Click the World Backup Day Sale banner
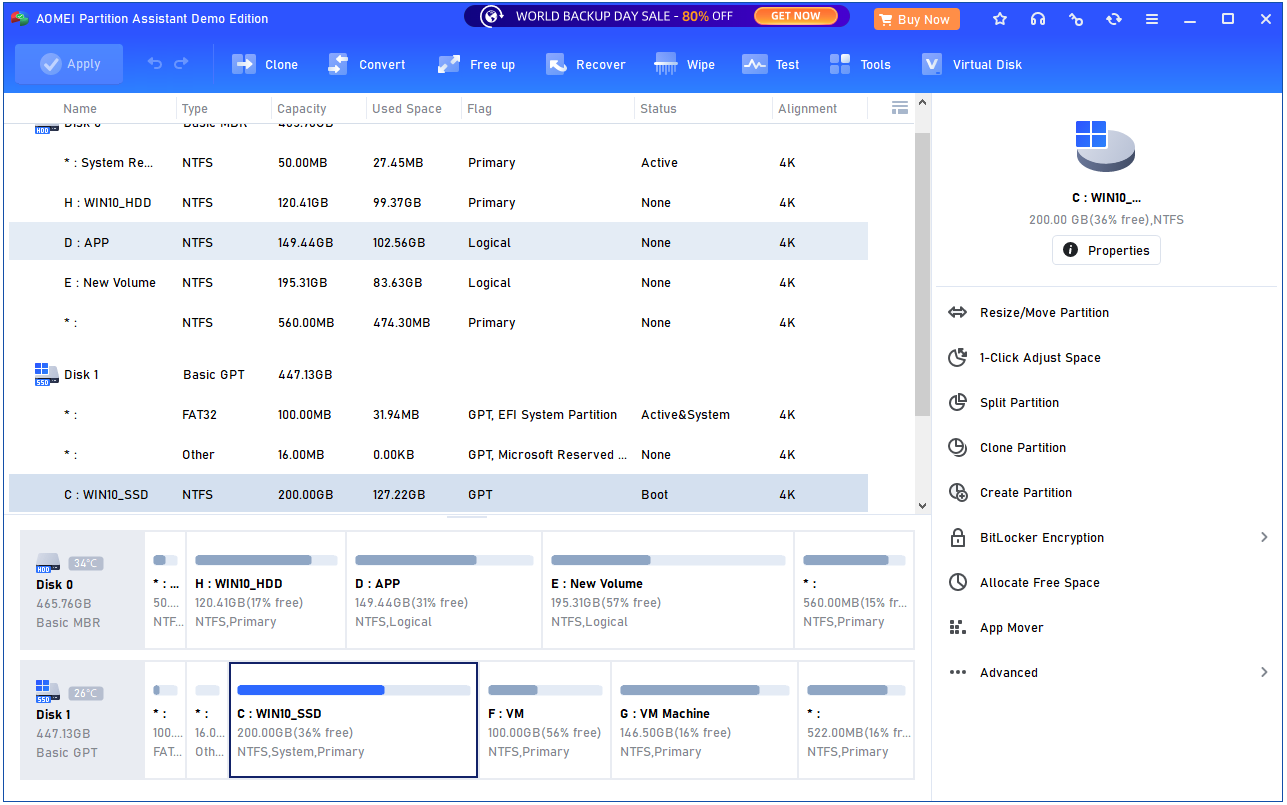 click(x=657, y=16)
